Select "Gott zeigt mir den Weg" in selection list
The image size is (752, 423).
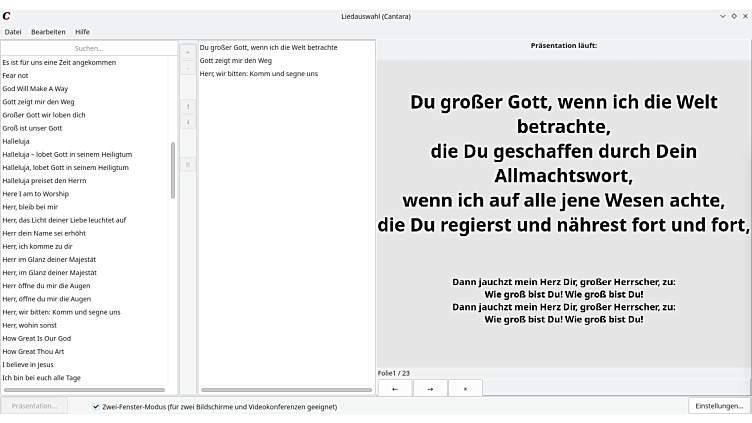[x=236, y=61]
